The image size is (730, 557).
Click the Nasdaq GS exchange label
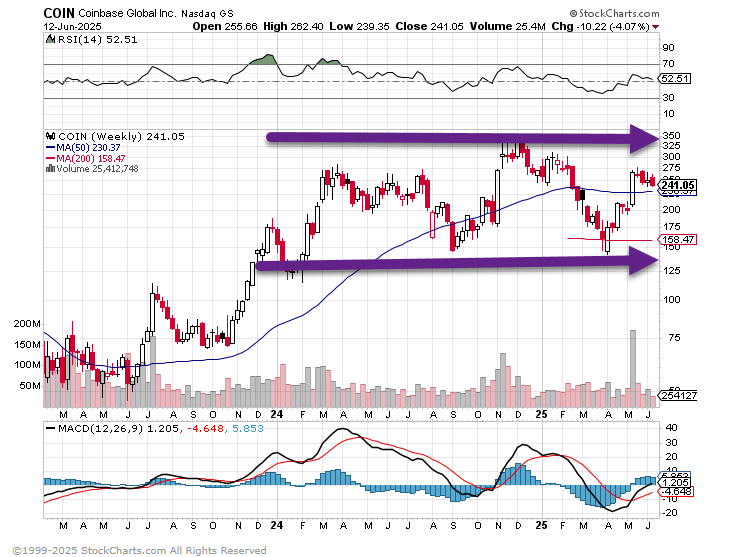[x=207, y=14]
